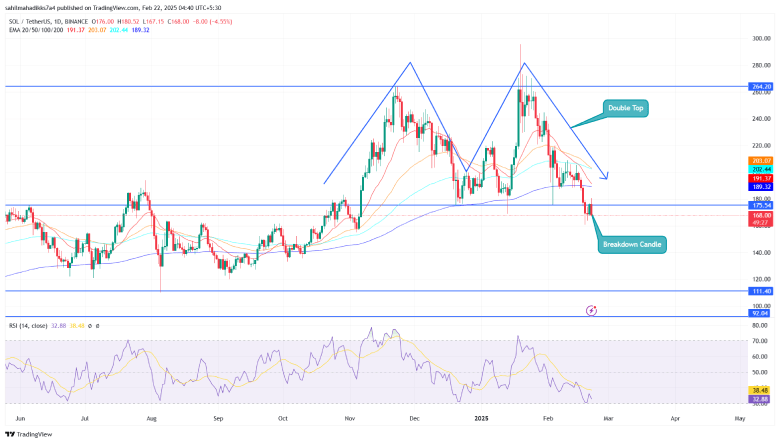Click the purple 32.88 RSI value tag

pyautogui.click(x=761, y=399)
